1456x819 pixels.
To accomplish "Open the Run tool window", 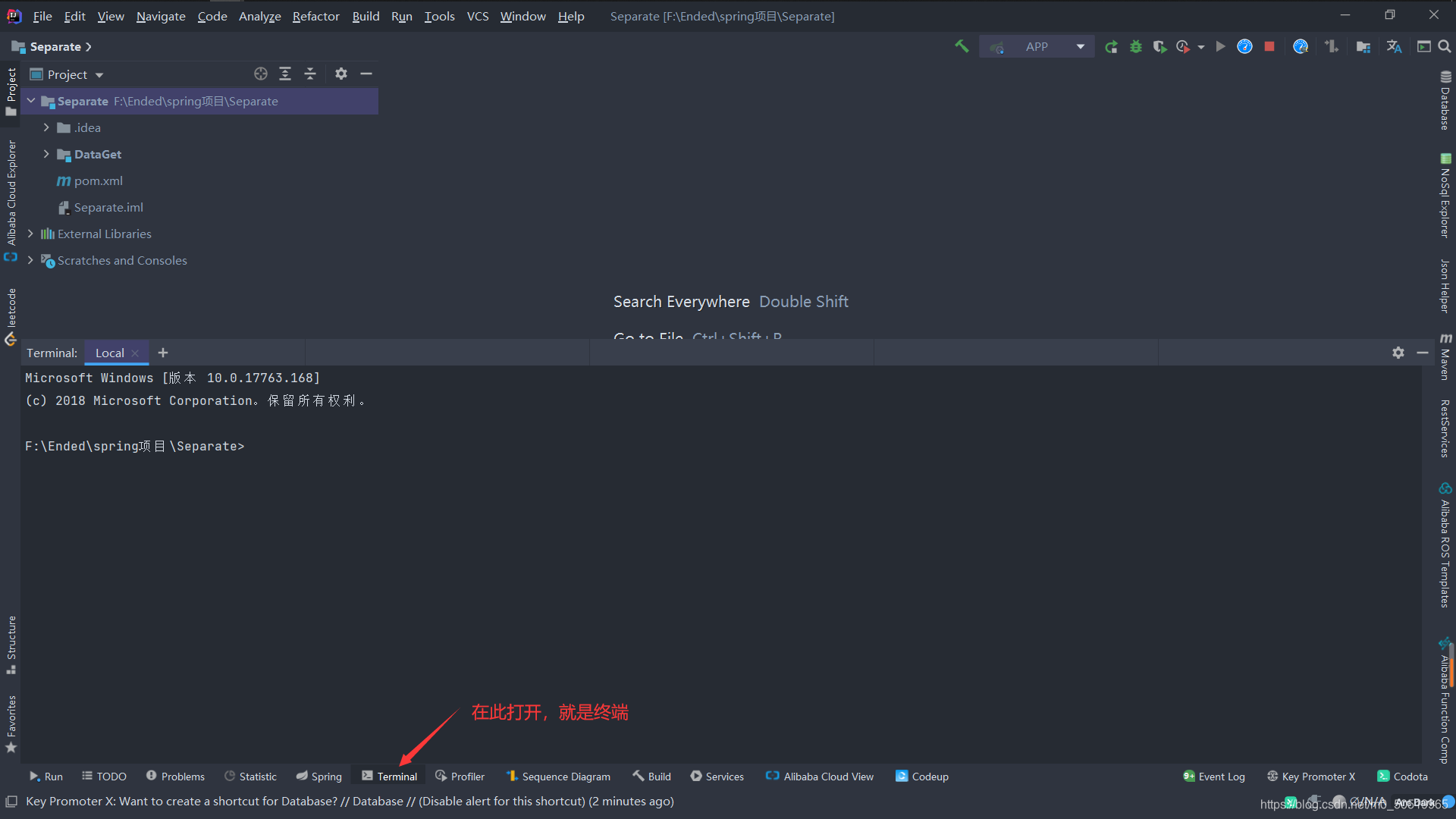I will pos(45,777).
